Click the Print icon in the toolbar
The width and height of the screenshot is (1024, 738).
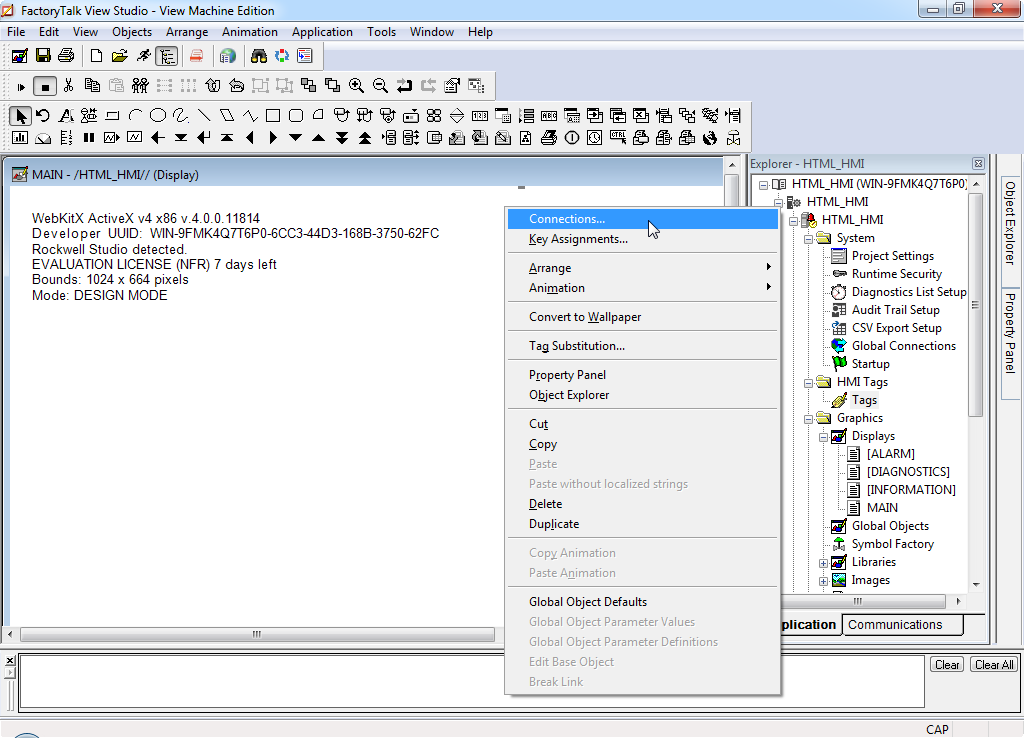(x=66, y=56)
